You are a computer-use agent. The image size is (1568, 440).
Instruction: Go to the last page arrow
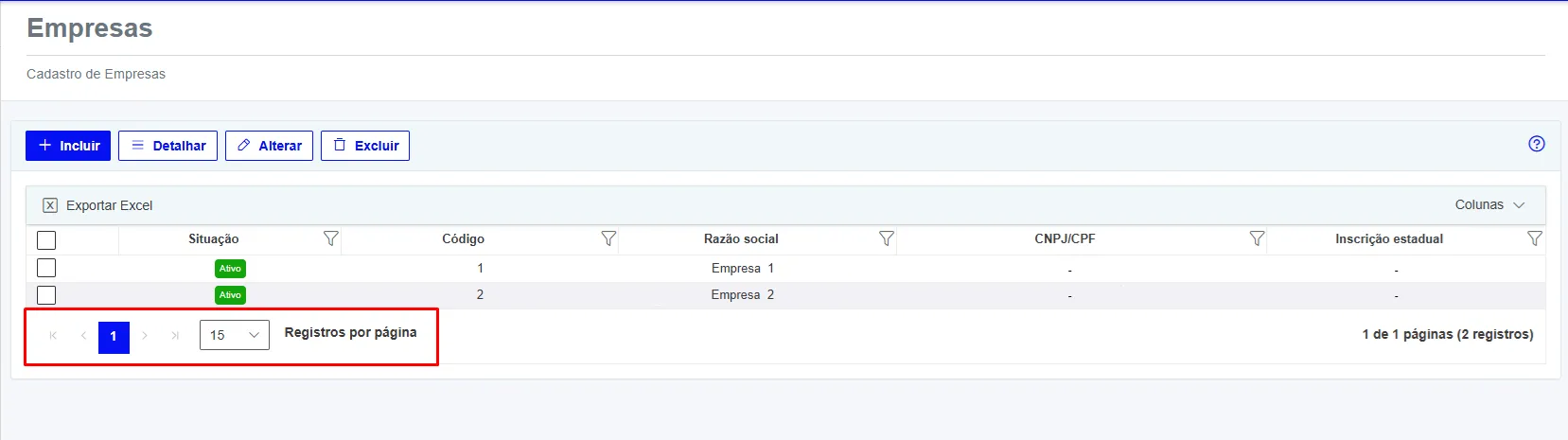click(175, 336)
